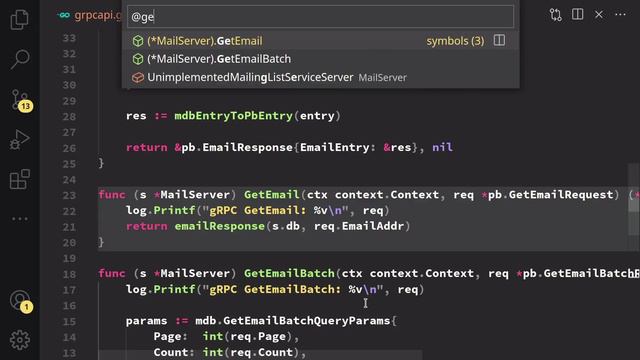Select (*MailServer).GetEmail symbol result

(320, 41)
